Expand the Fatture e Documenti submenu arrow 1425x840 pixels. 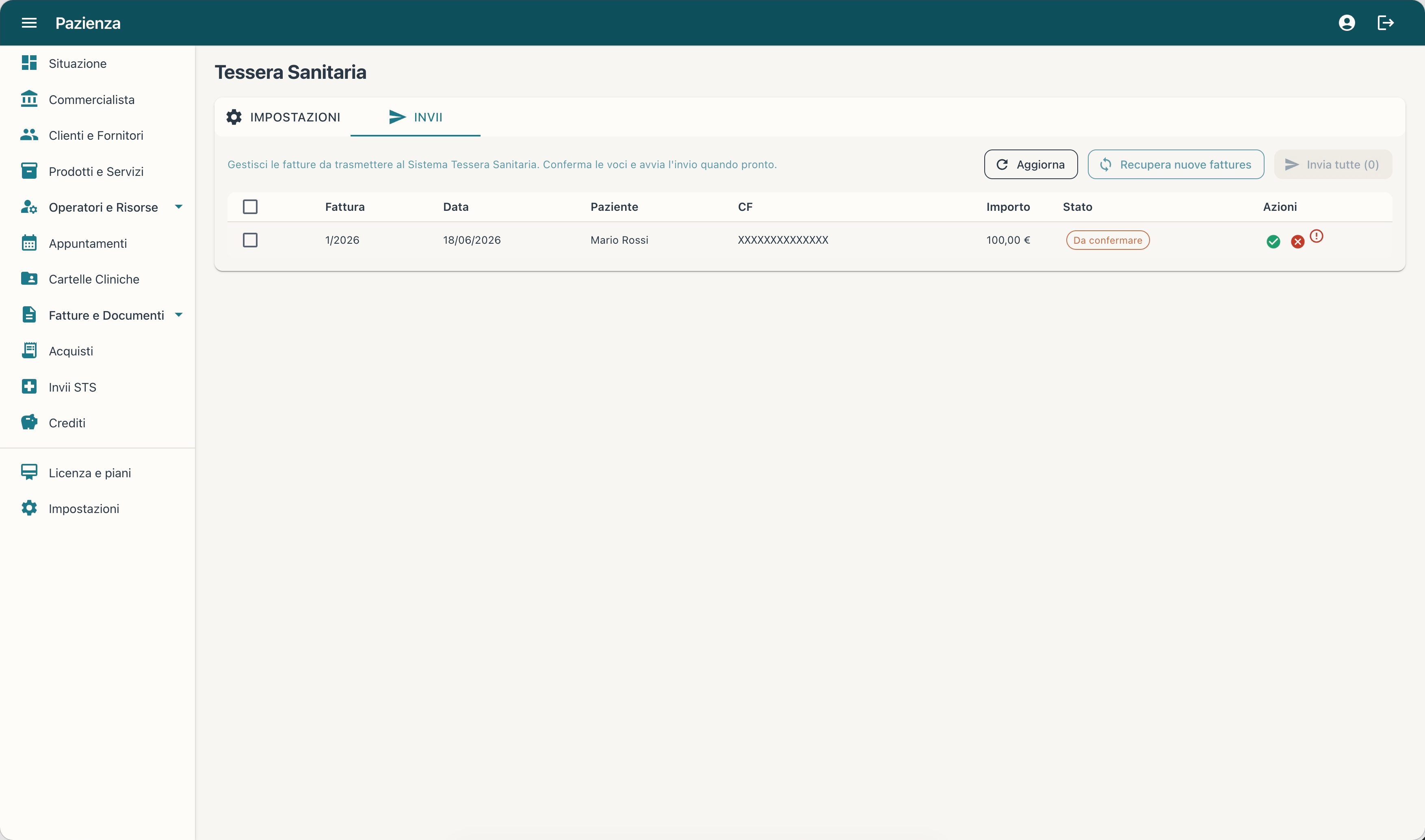[x=179, y=315]
